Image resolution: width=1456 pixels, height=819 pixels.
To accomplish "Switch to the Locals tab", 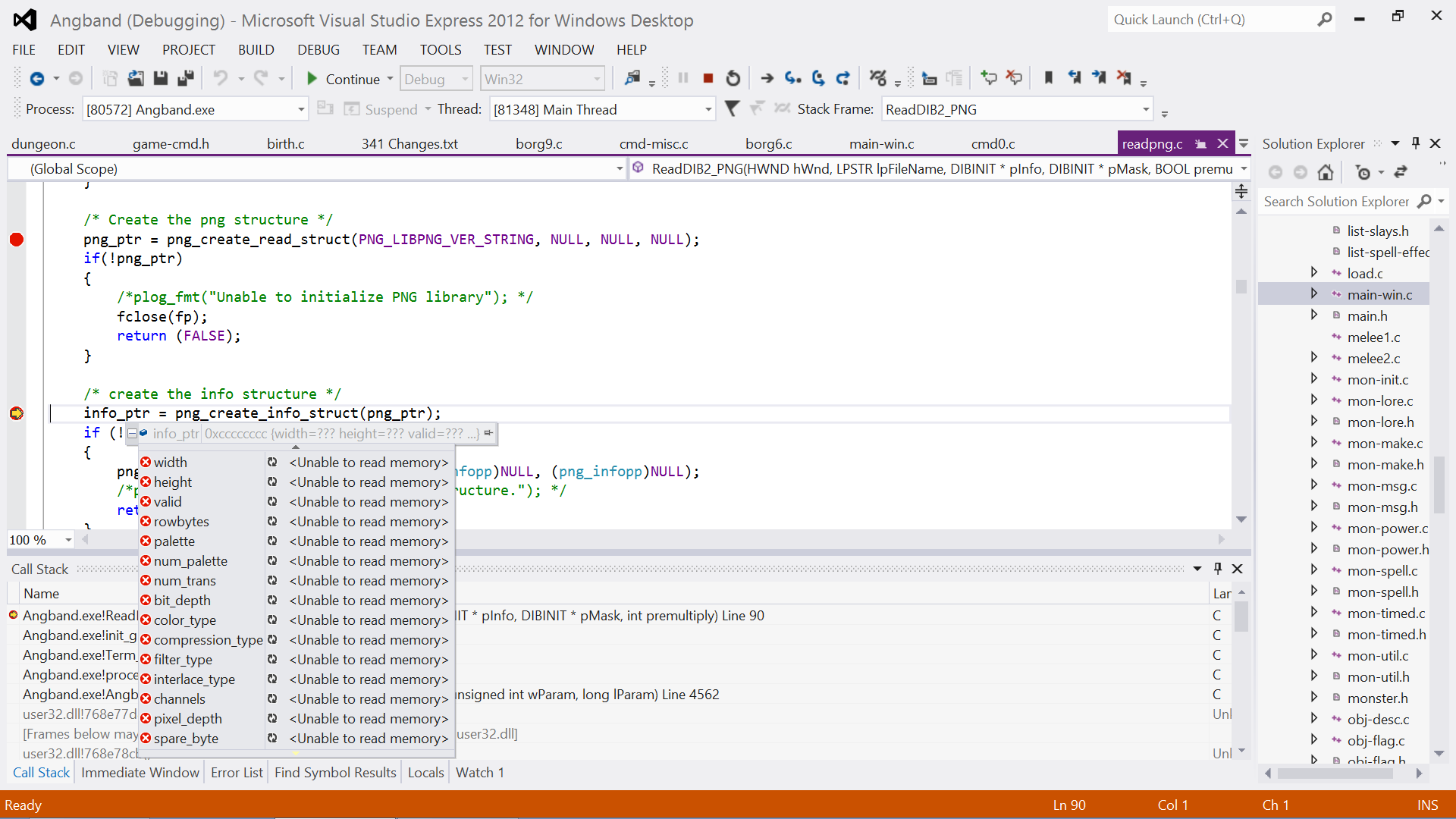I will point(425,773).
